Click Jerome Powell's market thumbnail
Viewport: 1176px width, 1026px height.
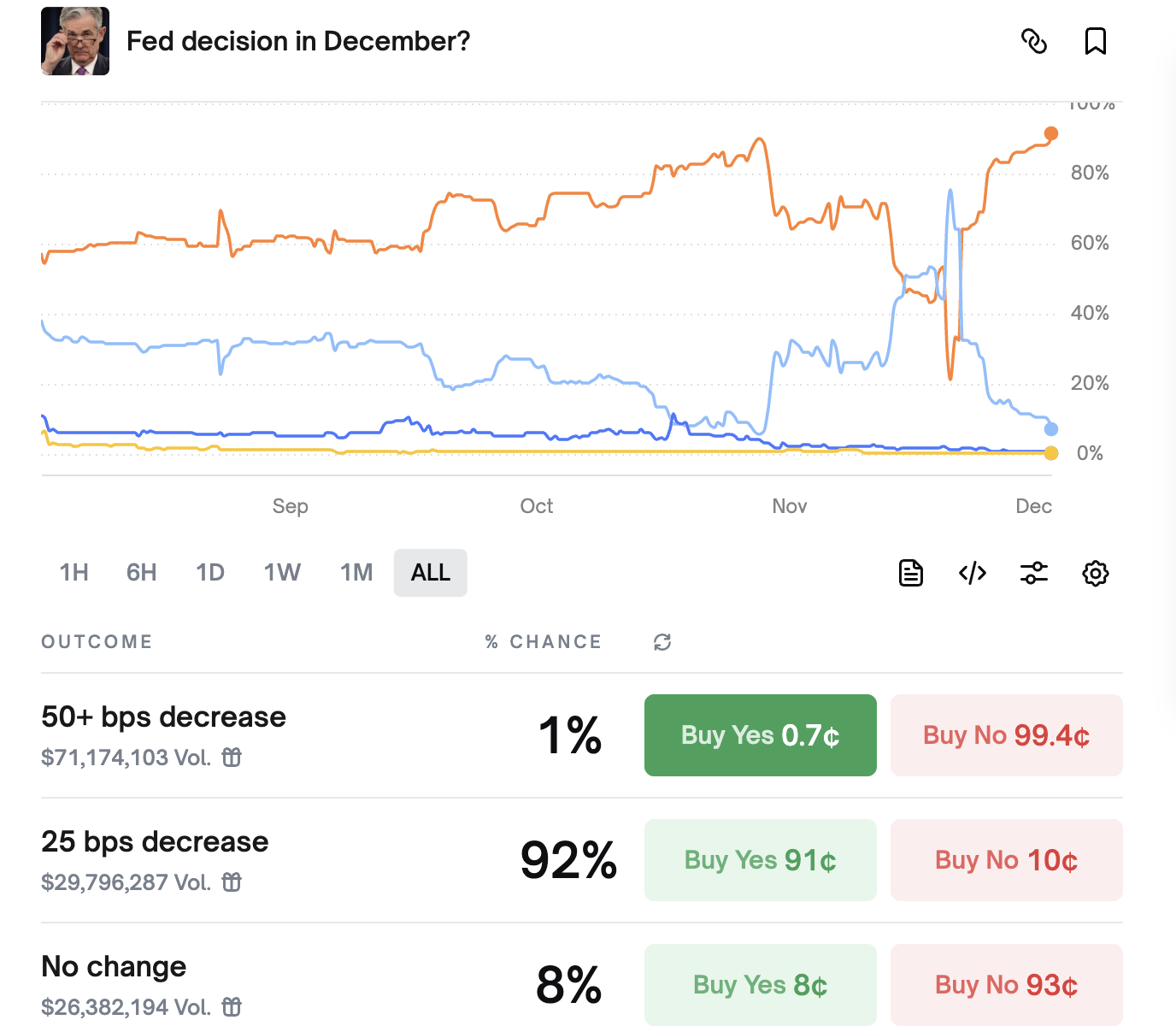[75, 40]
